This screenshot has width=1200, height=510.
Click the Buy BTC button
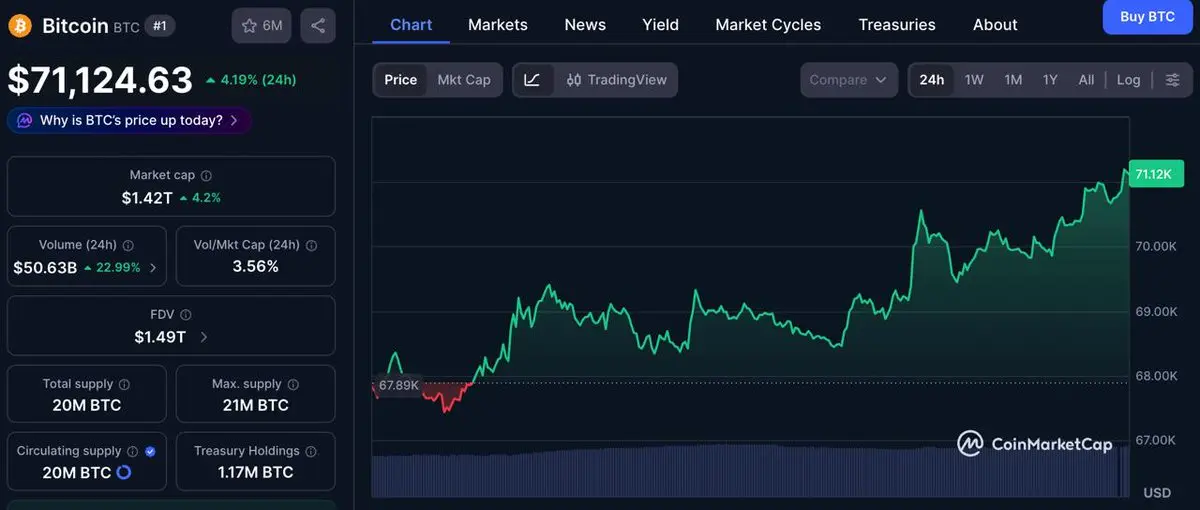click(x=1147, y=17)
